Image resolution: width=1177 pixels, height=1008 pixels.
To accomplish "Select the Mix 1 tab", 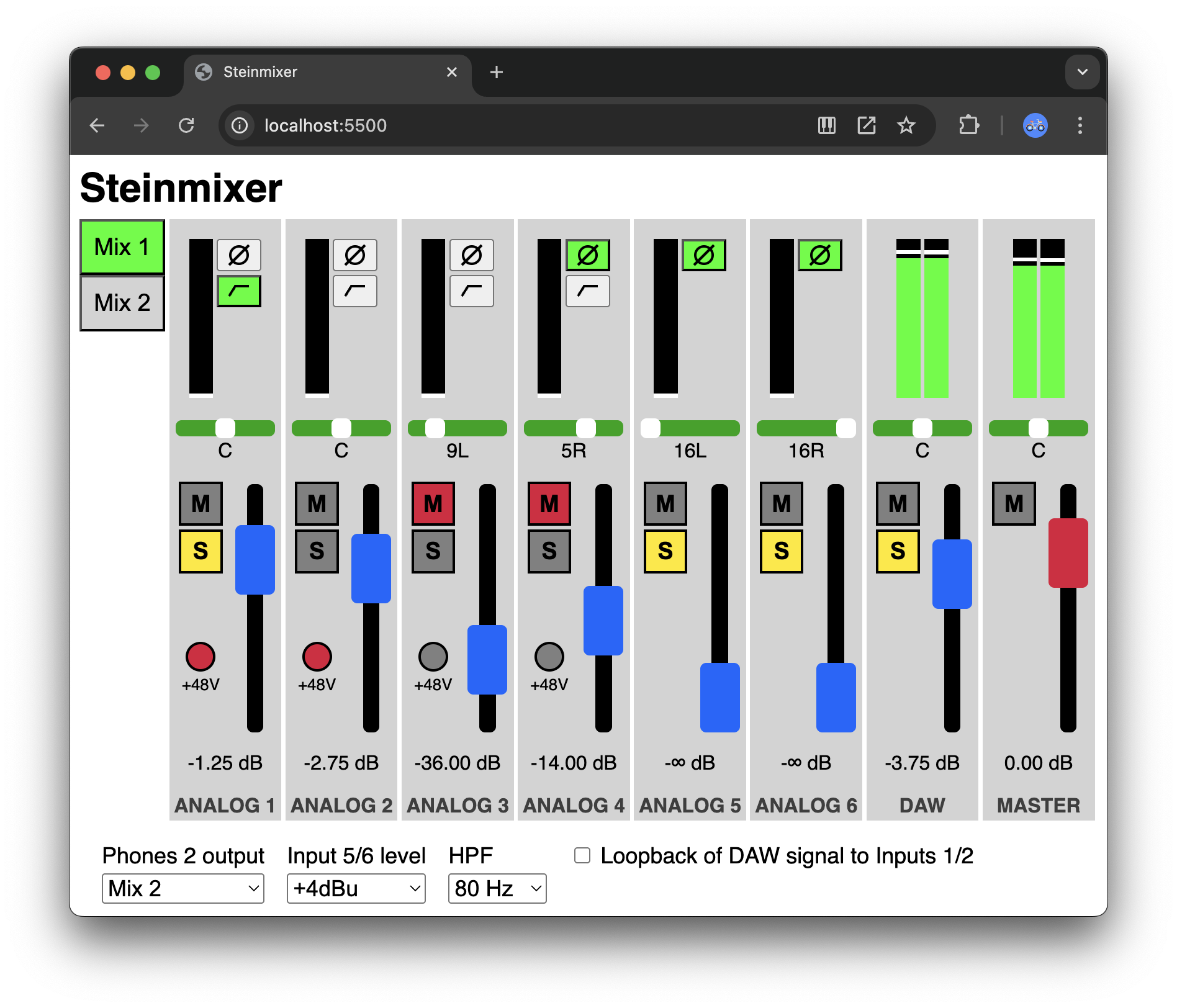I will 122,247.
